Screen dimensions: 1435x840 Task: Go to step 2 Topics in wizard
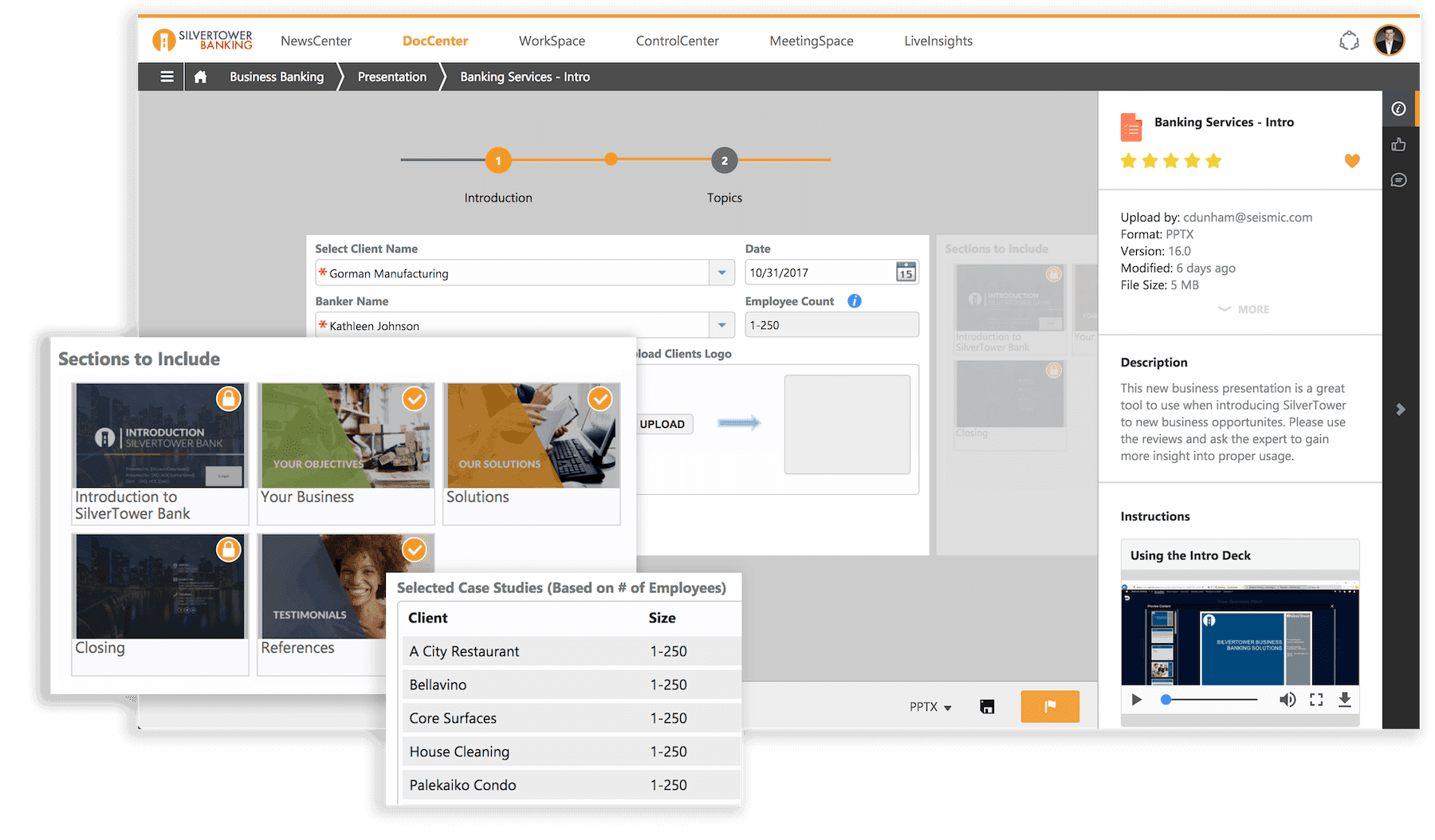coord(725,160)
